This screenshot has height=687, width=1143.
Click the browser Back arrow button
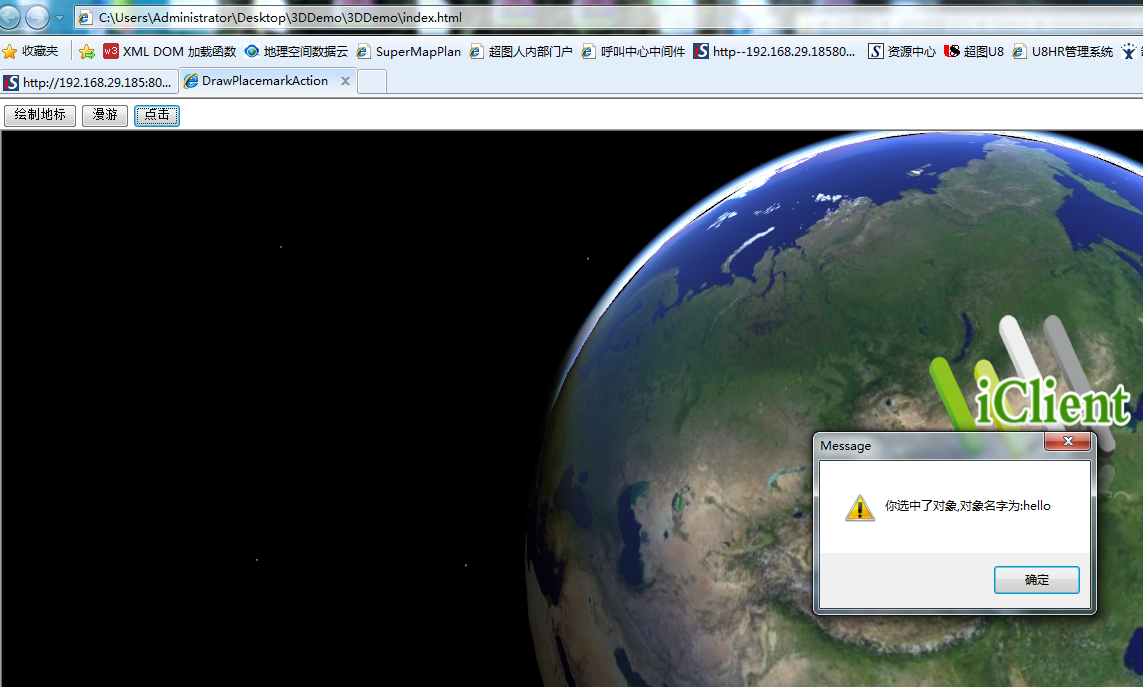[9, 16]
